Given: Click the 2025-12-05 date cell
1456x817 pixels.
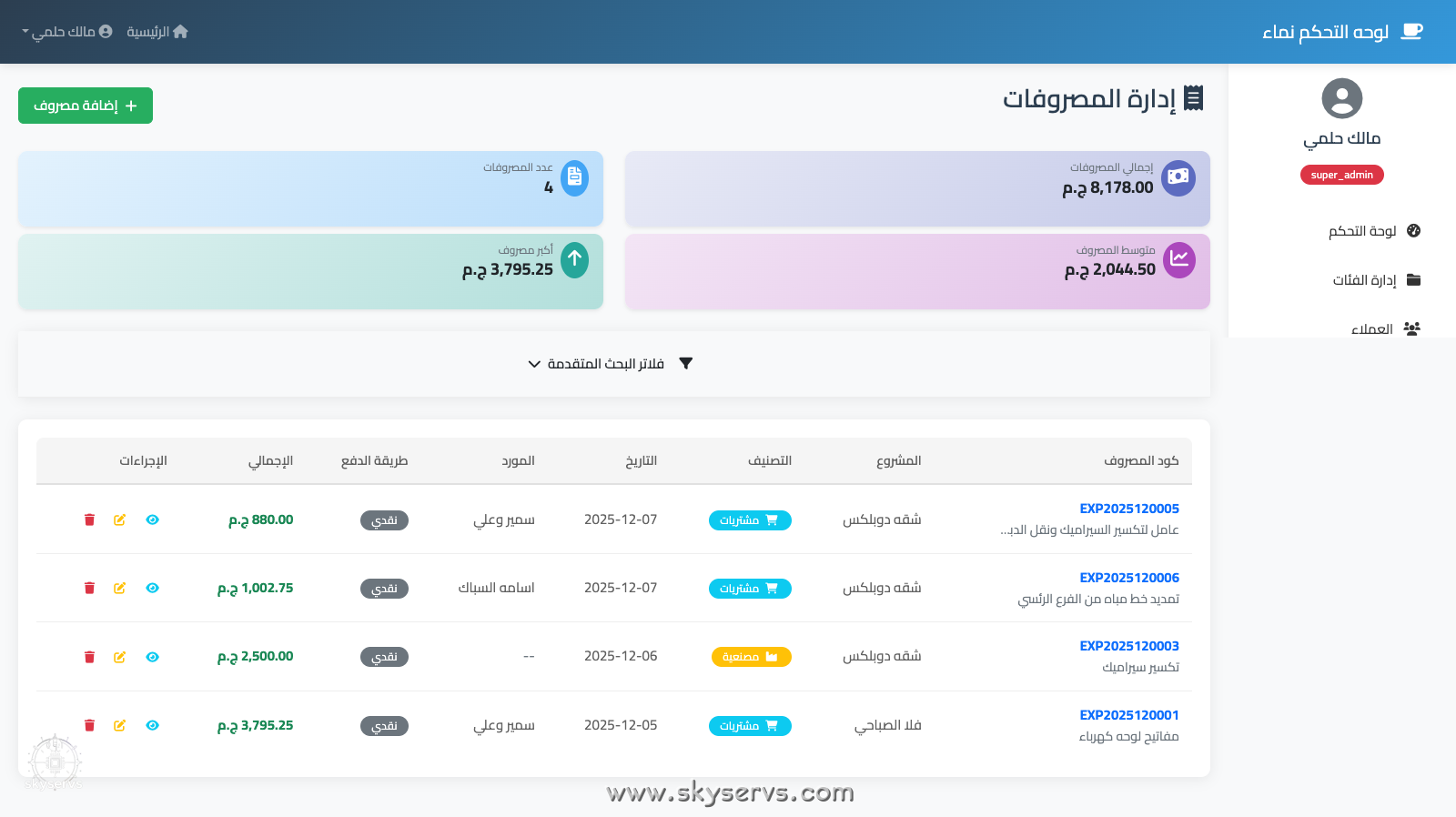Looking at the screenshot, I should (621, 725).
